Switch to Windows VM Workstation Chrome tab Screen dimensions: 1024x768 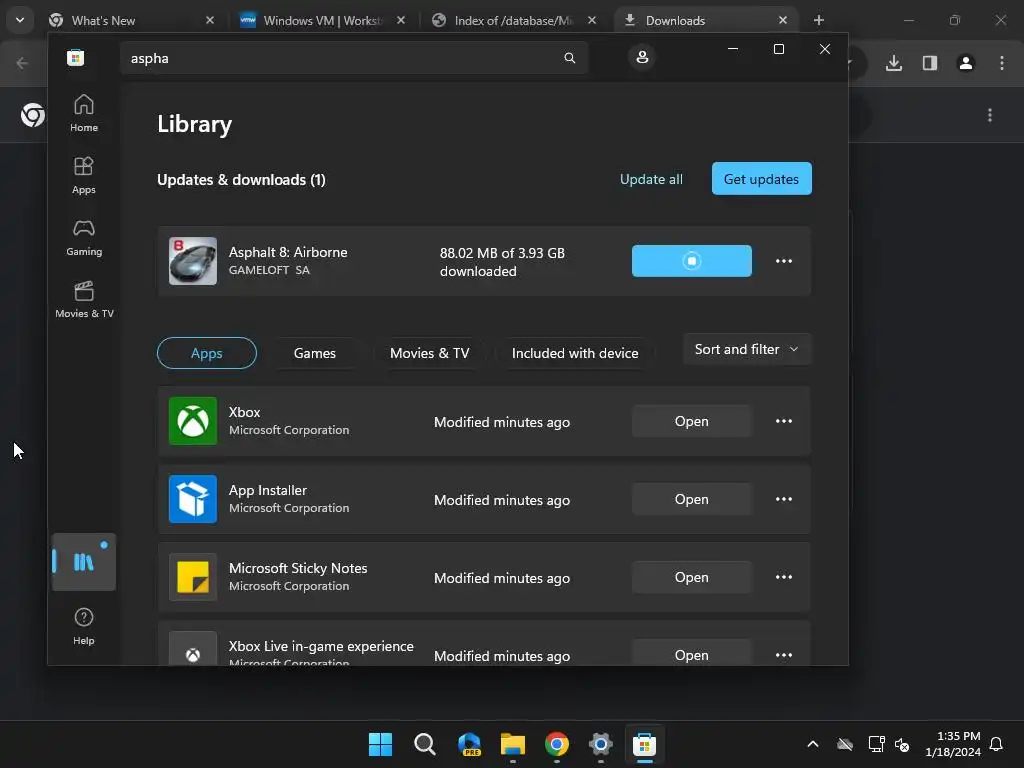(322, 21)
